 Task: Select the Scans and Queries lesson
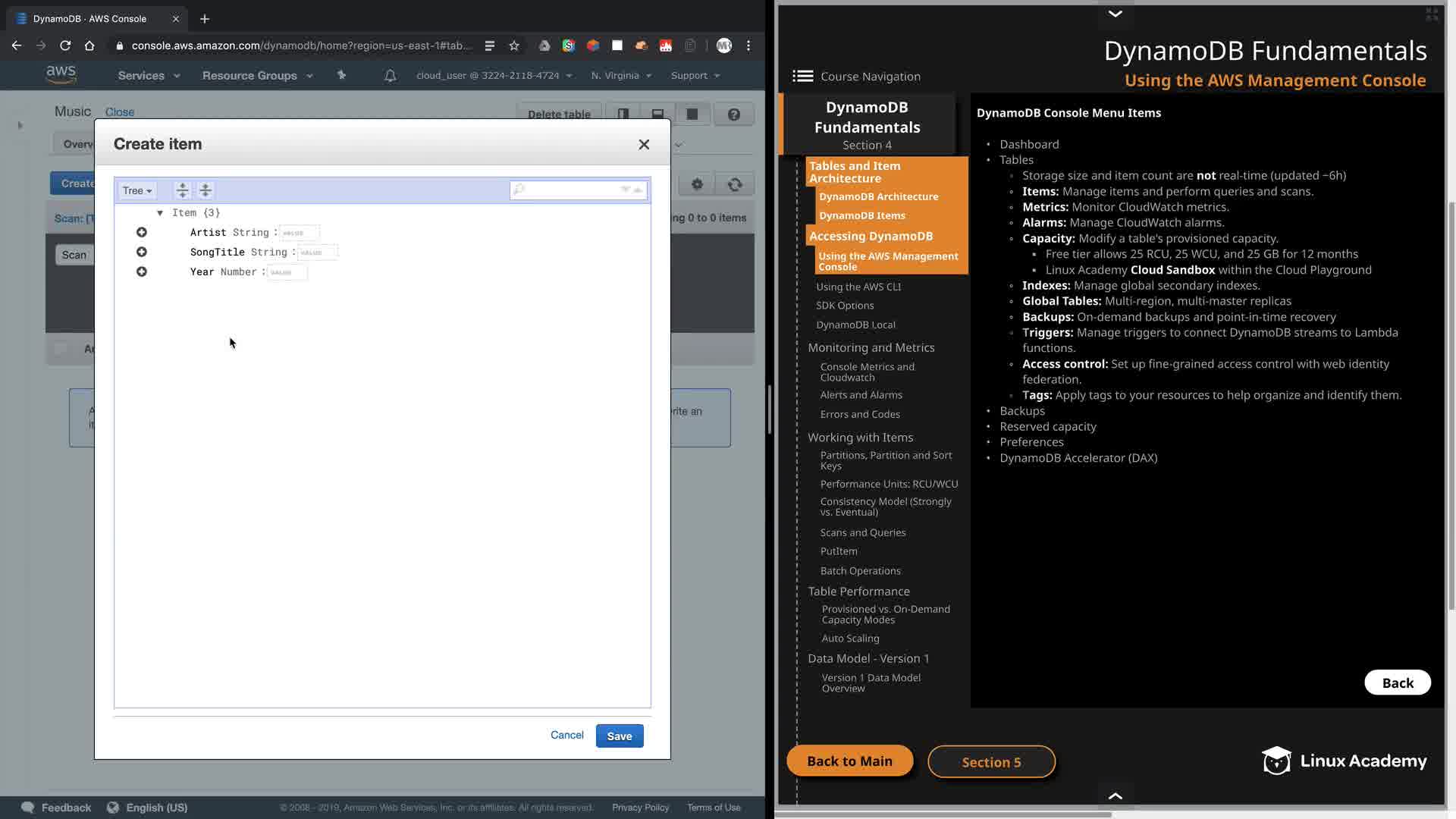[863, 532]
